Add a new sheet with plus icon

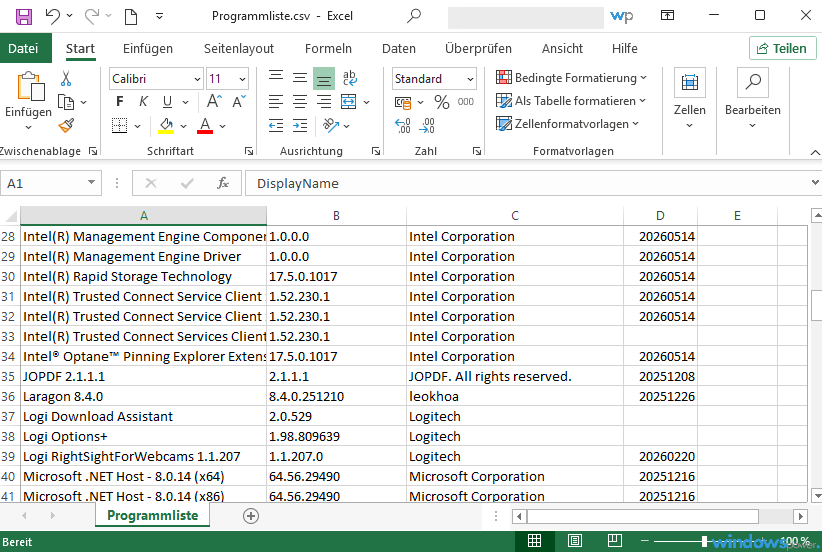coord(251,516)
